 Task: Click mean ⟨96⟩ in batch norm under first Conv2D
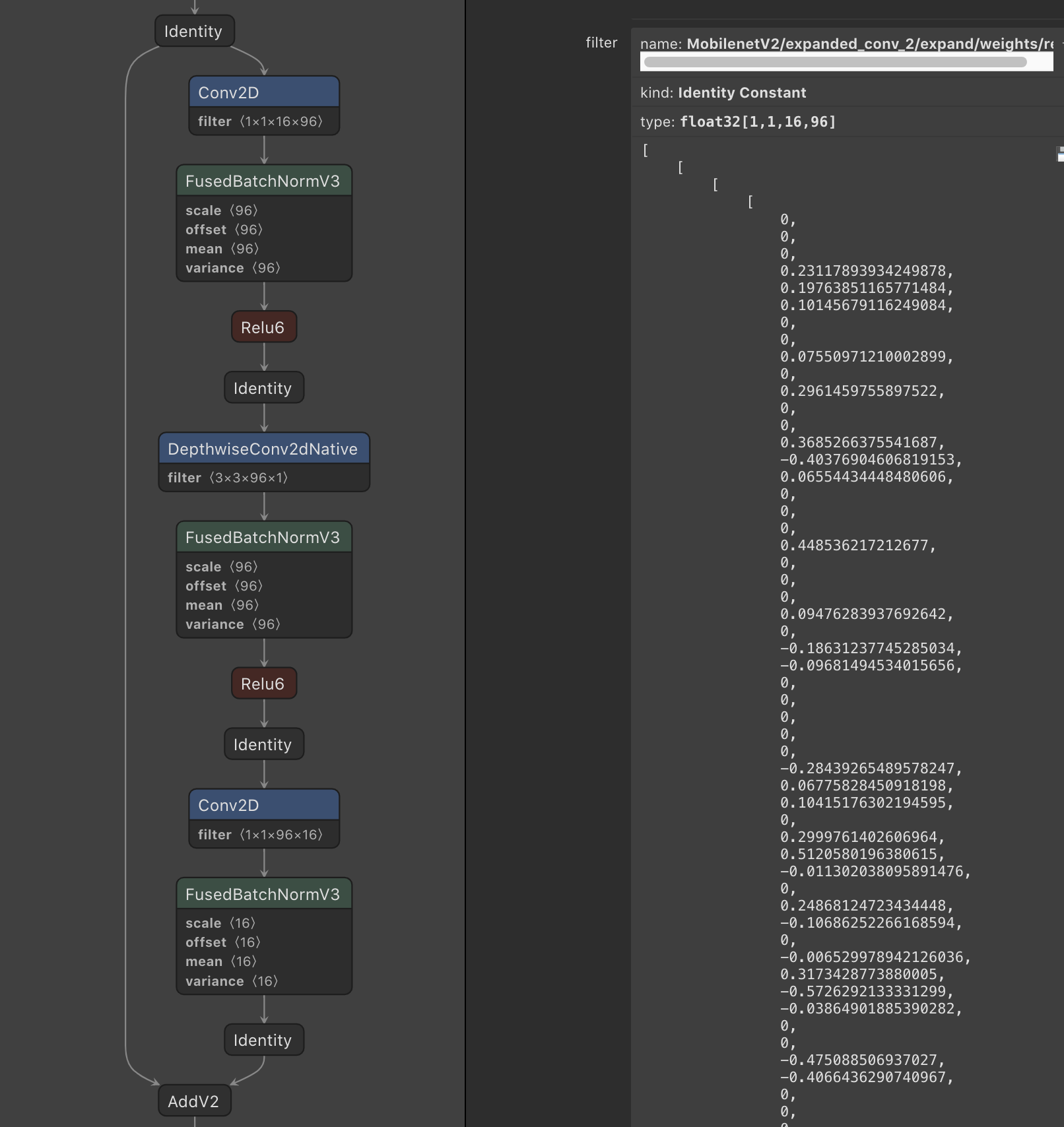click(x=222, y=249)
